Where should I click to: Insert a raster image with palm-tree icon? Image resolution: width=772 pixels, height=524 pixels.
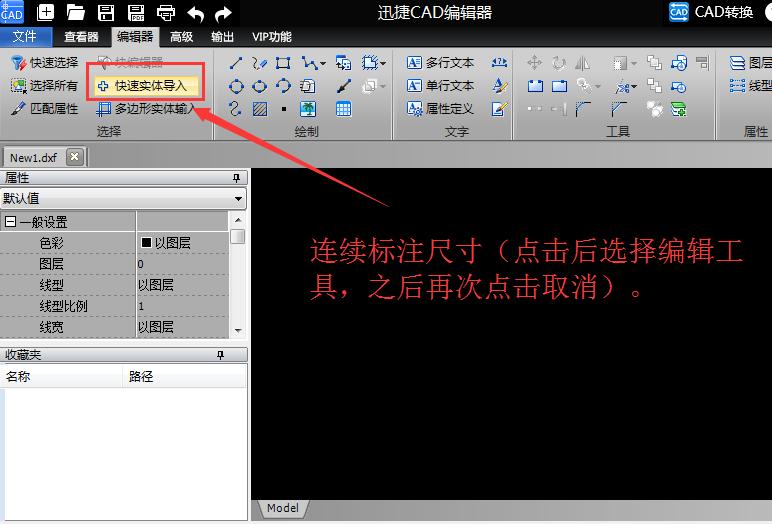[308, 109]
